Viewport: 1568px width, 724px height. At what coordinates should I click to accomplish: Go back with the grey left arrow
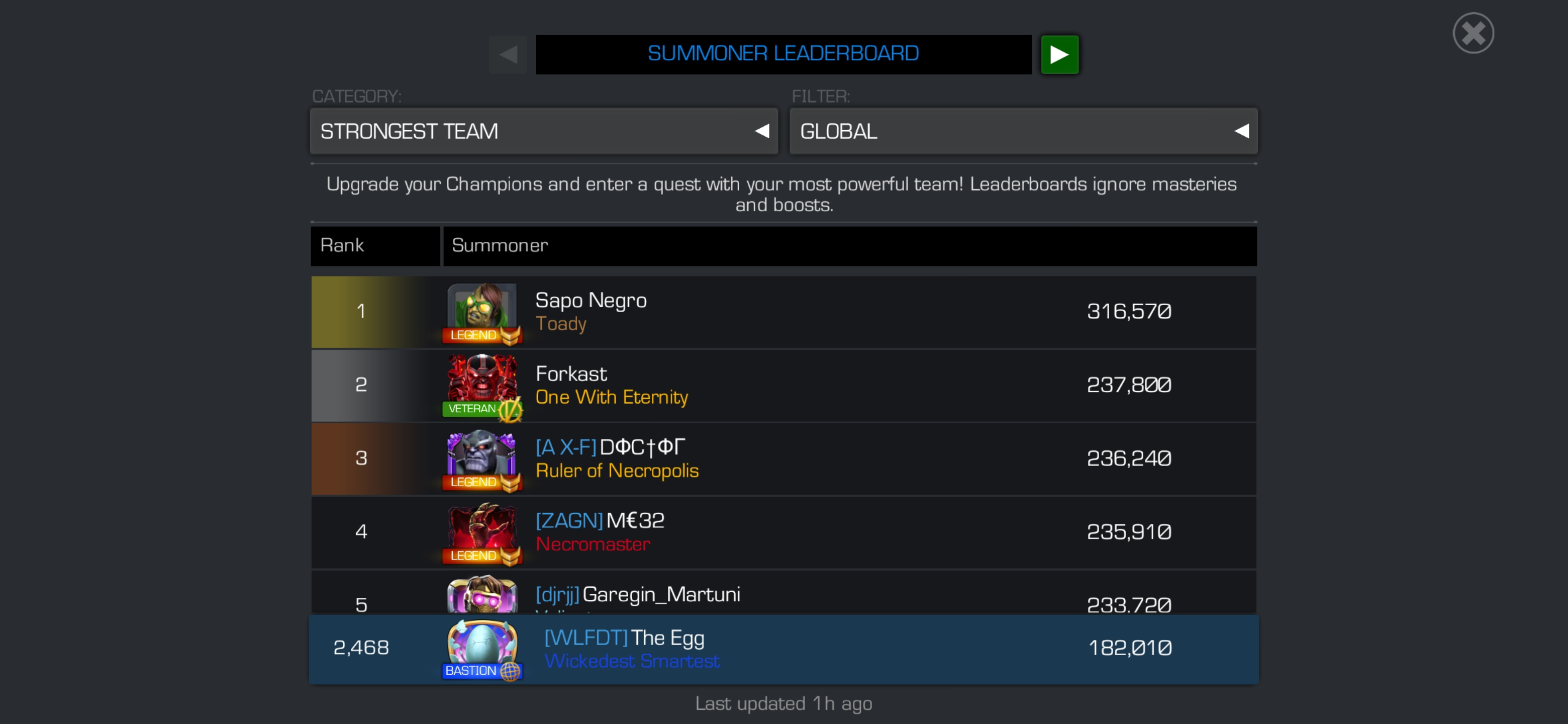coord(508,54)
